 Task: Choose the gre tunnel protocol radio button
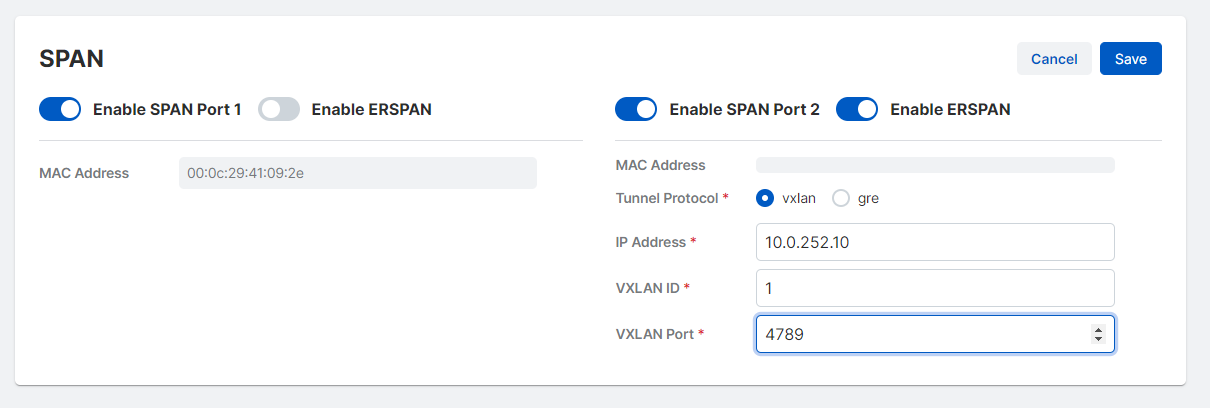click(x=841, y=198)
